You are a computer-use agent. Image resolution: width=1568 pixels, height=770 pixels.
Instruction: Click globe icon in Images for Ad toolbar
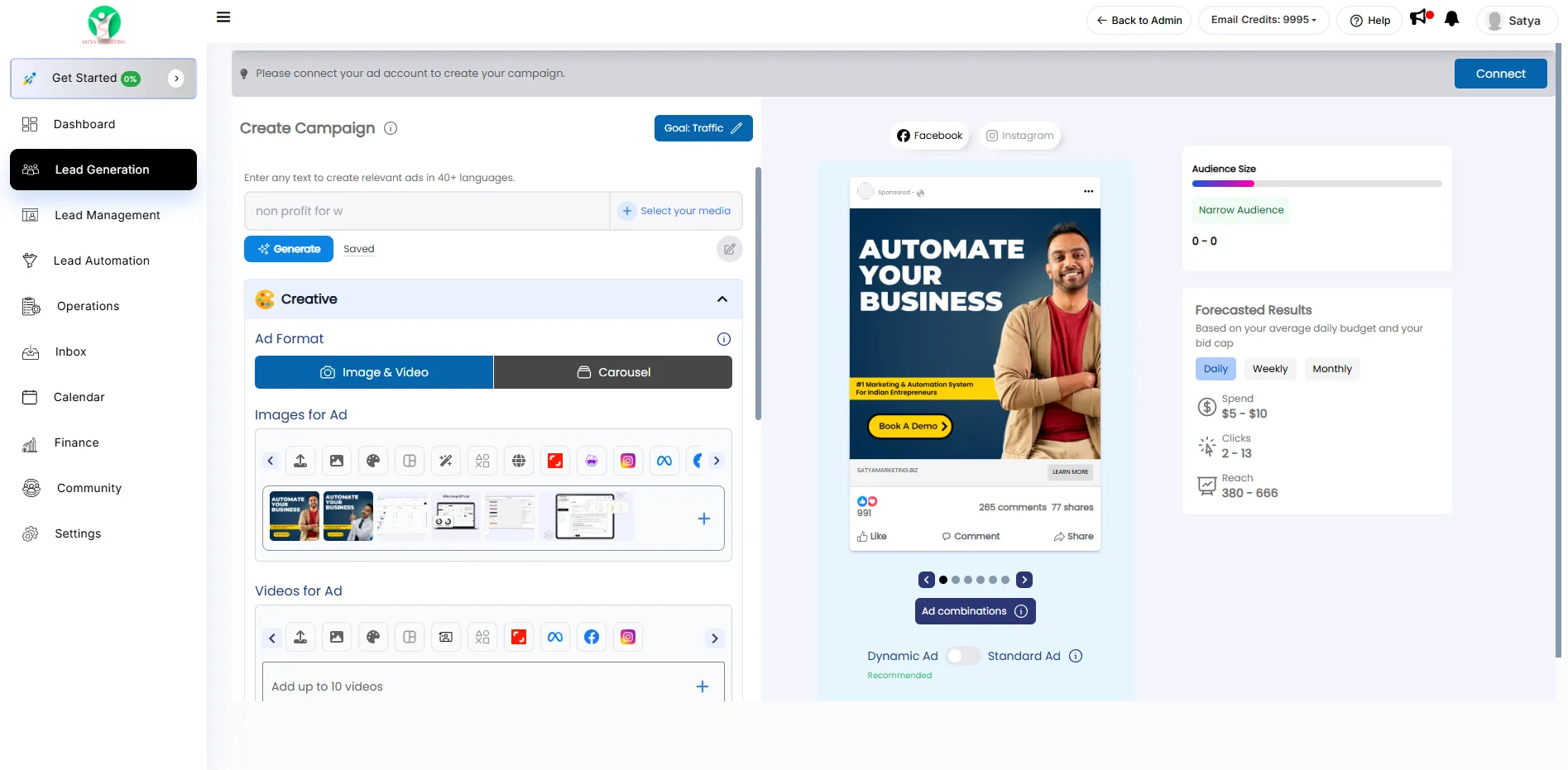click(x=519, y=461)
